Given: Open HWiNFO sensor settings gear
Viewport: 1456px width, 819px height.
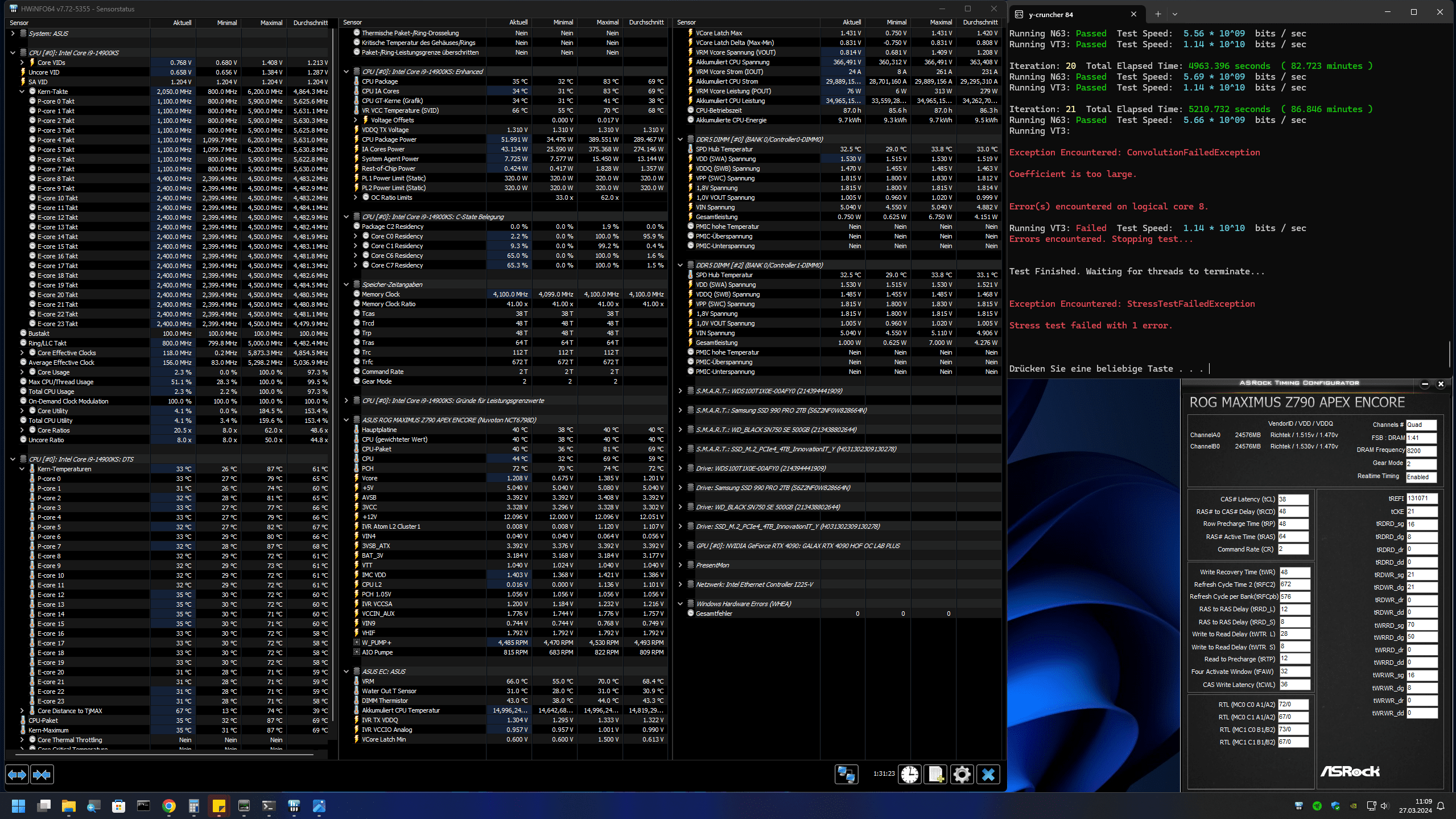Looking at the screenshot, I should (x=962, y=775).
